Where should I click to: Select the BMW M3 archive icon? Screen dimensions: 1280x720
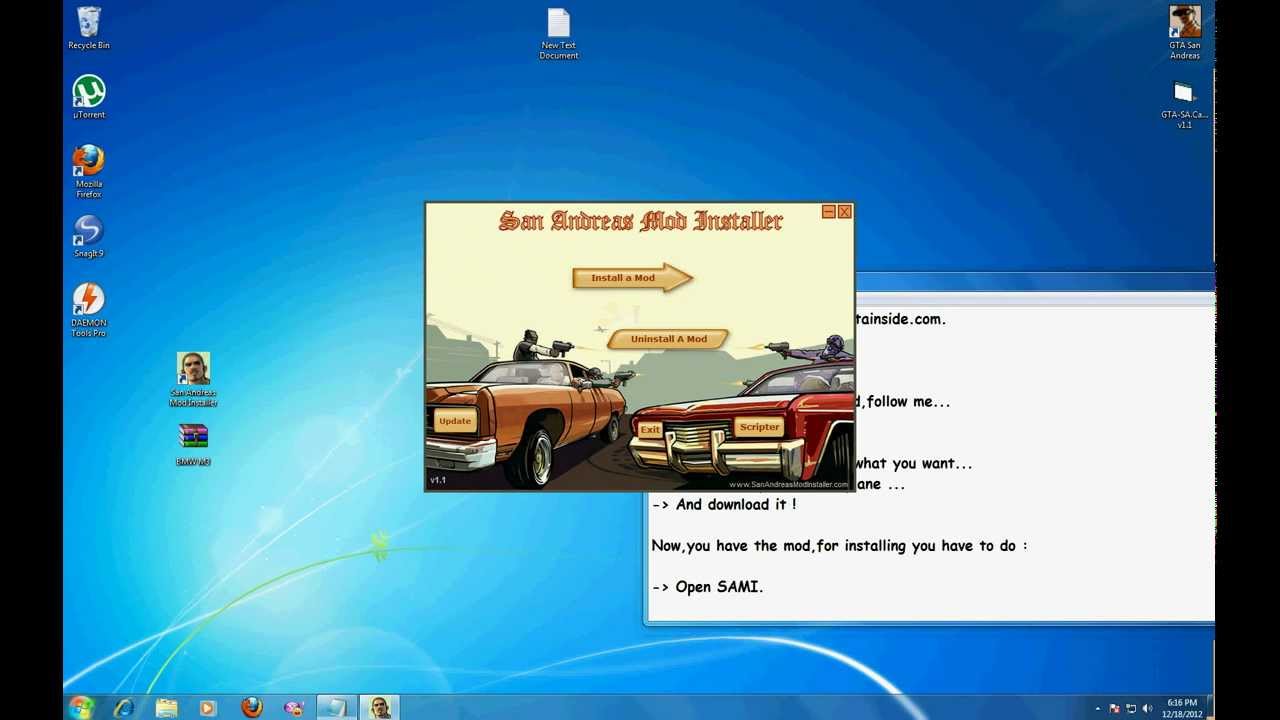pos(193,445)
